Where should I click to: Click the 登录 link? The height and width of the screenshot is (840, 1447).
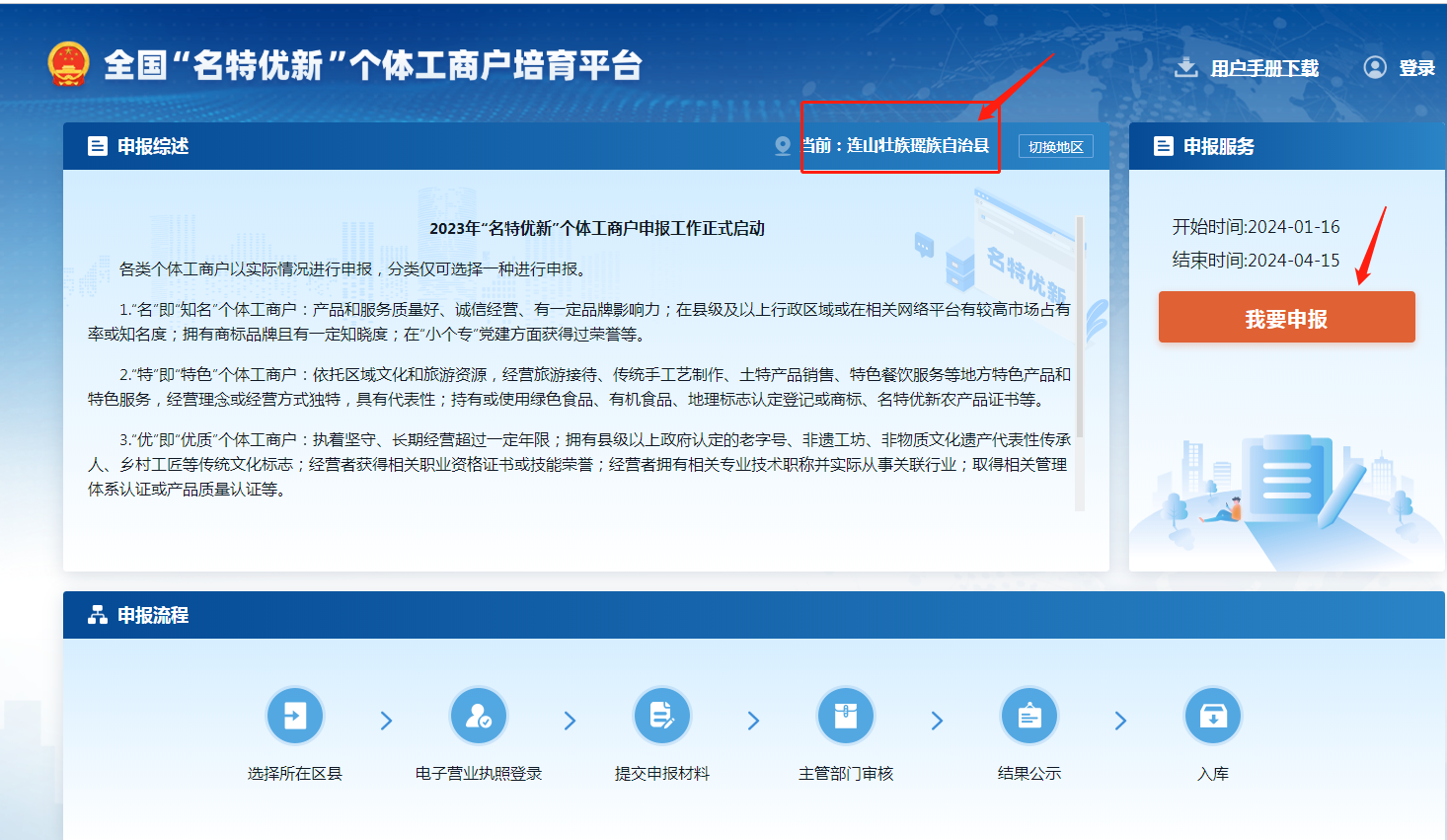1416,68
